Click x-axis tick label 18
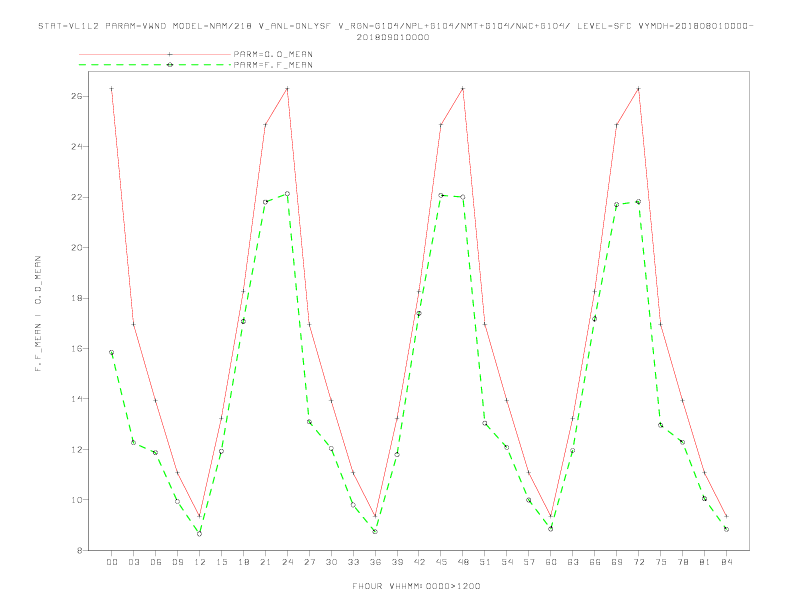Viewport: 792px width, 612px height. (243, 562)
